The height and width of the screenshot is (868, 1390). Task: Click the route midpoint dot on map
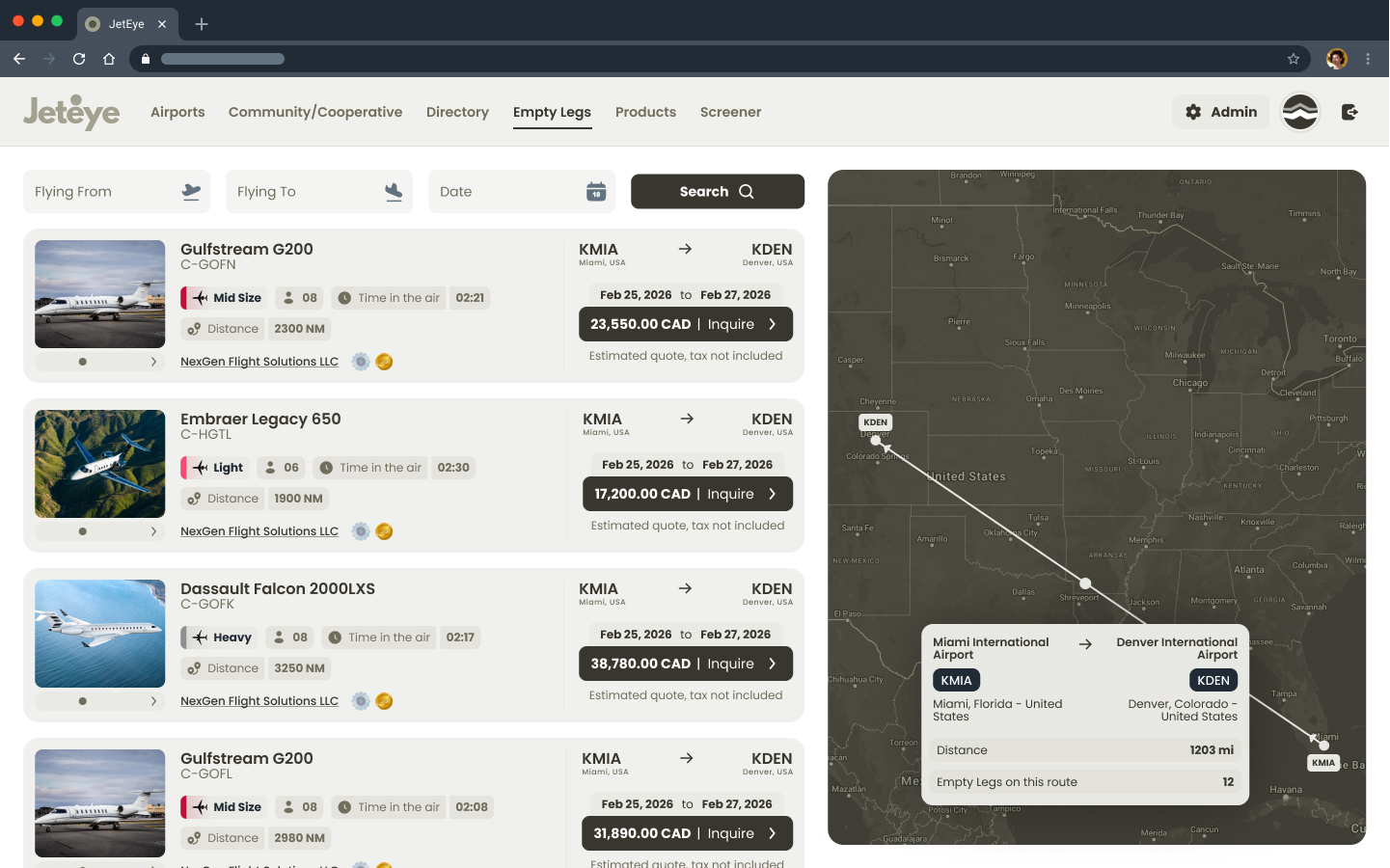1085,583
